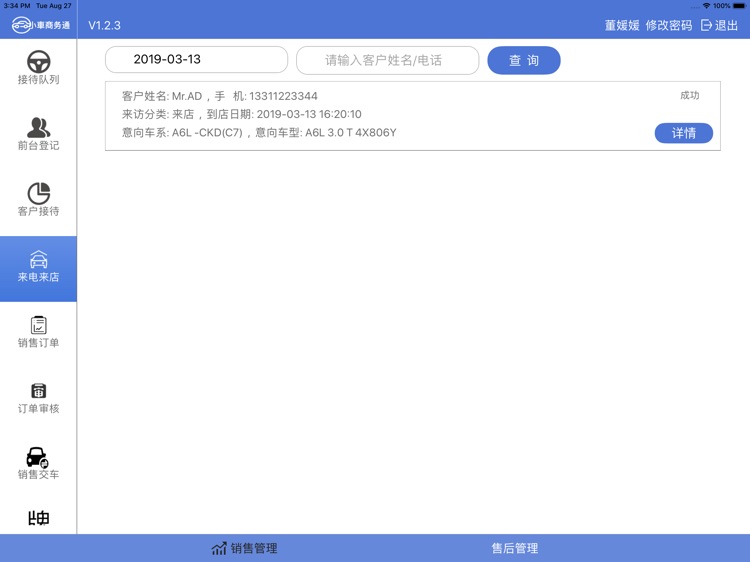Switch to 销售管理 tab

pyautogui.click(x=244, y=548)
